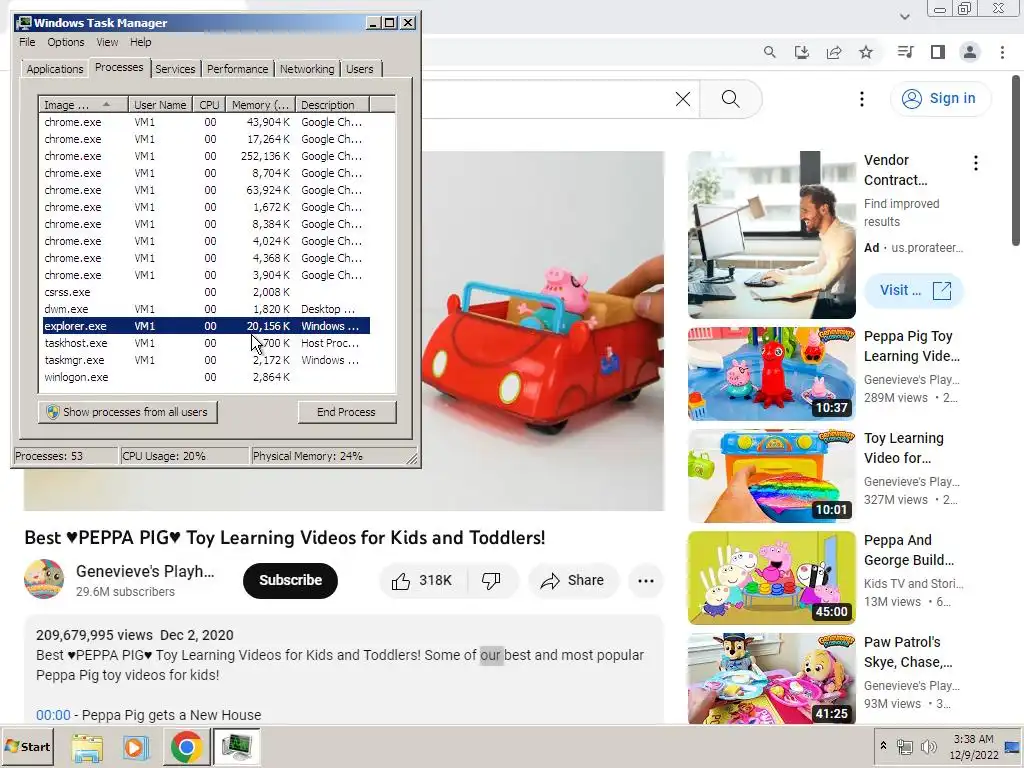Click the volume speaker tray icon
This screenshot has height=768, width=1024.
928,747
